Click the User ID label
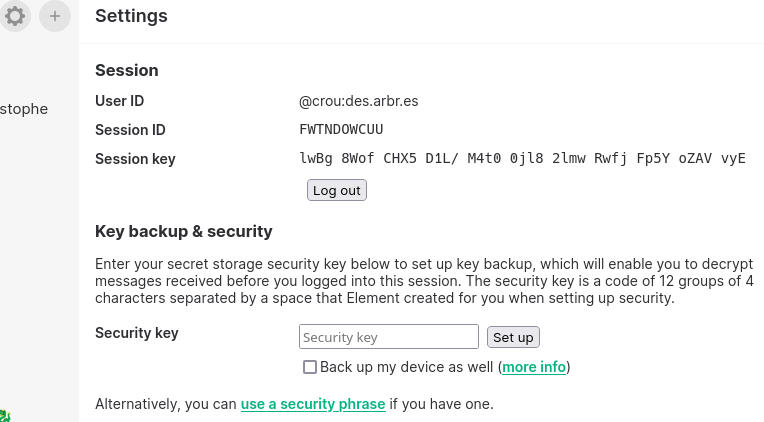The image size is (764, 422). (120, 101)
